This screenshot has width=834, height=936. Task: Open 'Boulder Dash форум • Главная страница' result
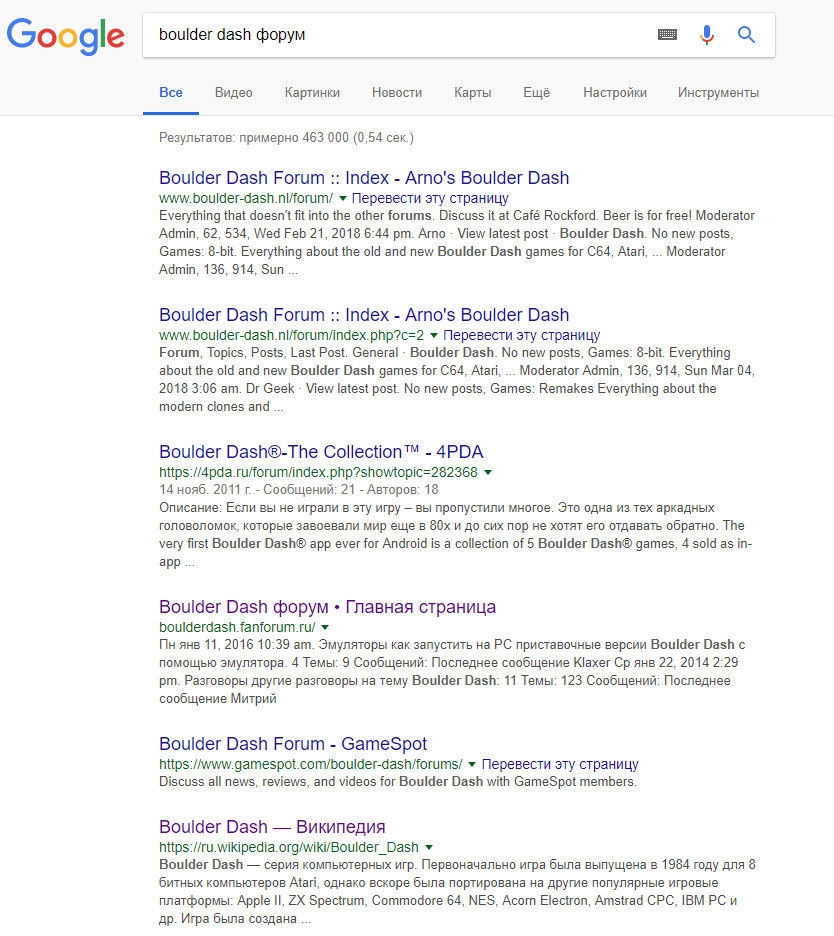point(327,606)
